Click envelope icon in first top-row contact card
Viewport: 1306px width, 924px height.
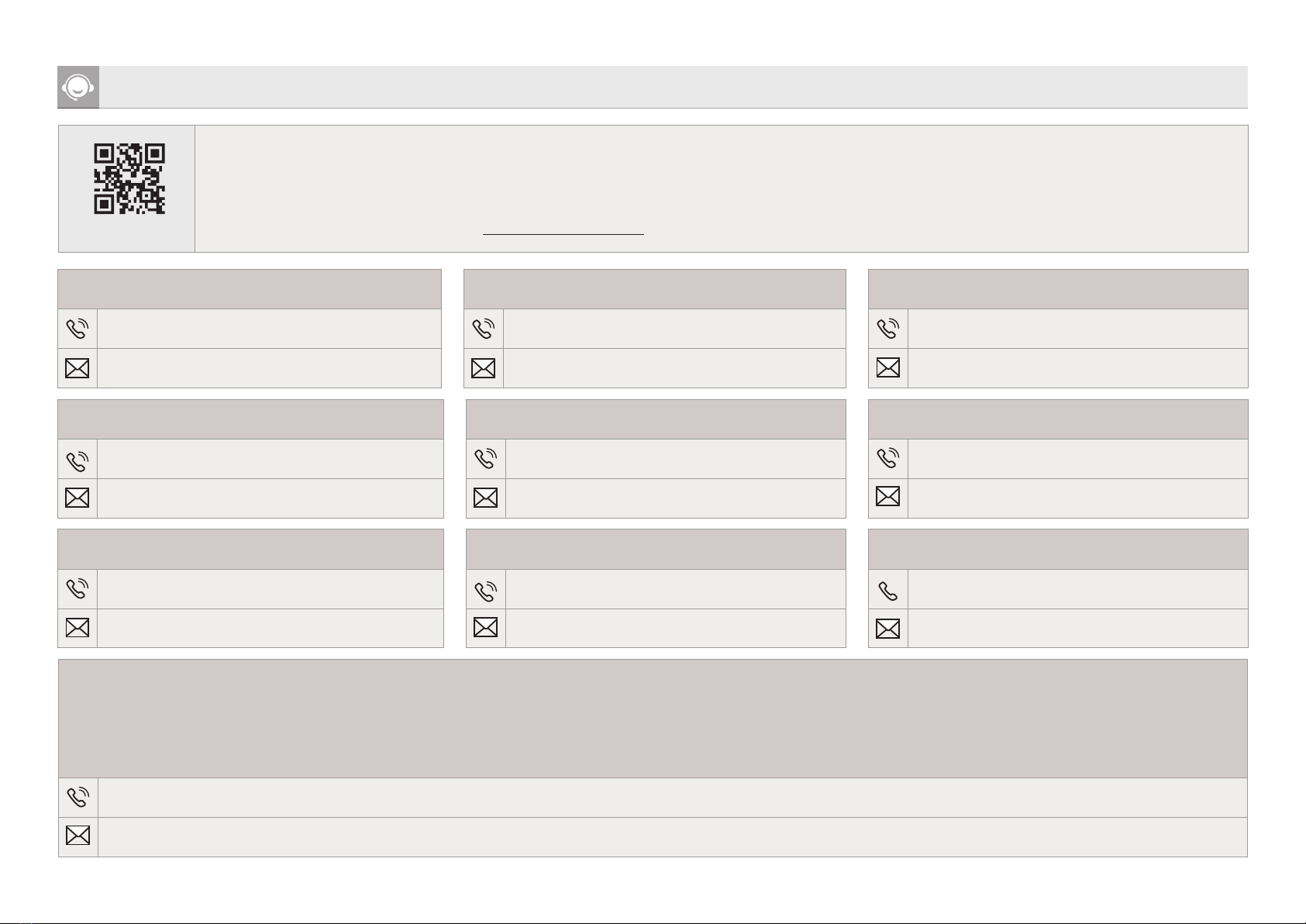pyautogui.click(x=78, y=368)
